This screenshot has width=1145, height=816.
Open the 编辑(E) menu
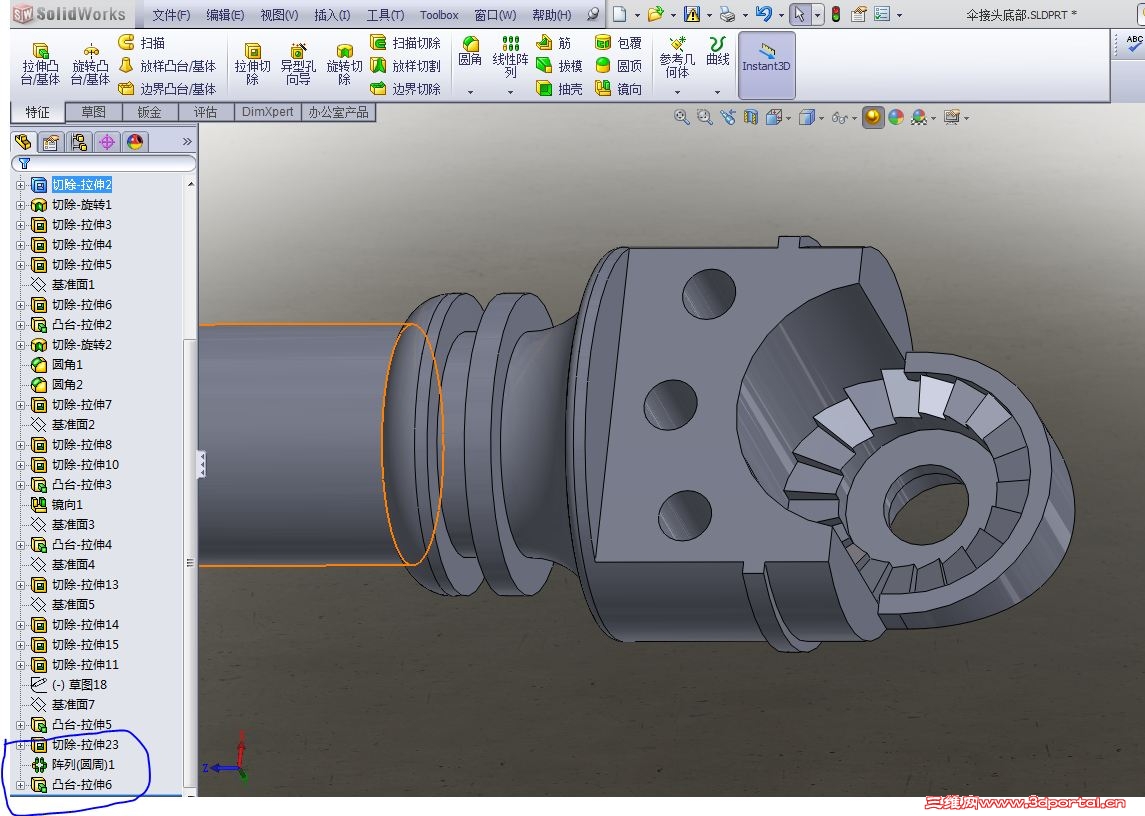click(x=225, y=15)
